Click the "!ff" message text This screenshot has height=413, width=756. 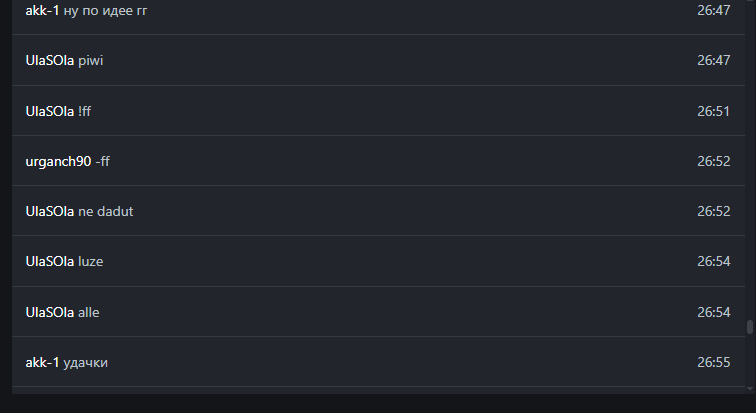pyautogui.click(x=84, y=111)
